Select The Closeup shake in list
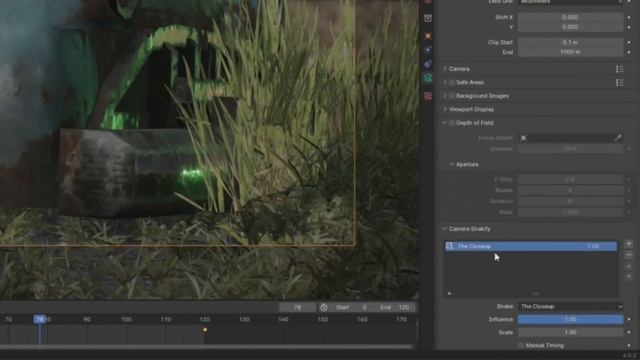Image resolution: width=640 pixels, height=360 pixels. 531,246
